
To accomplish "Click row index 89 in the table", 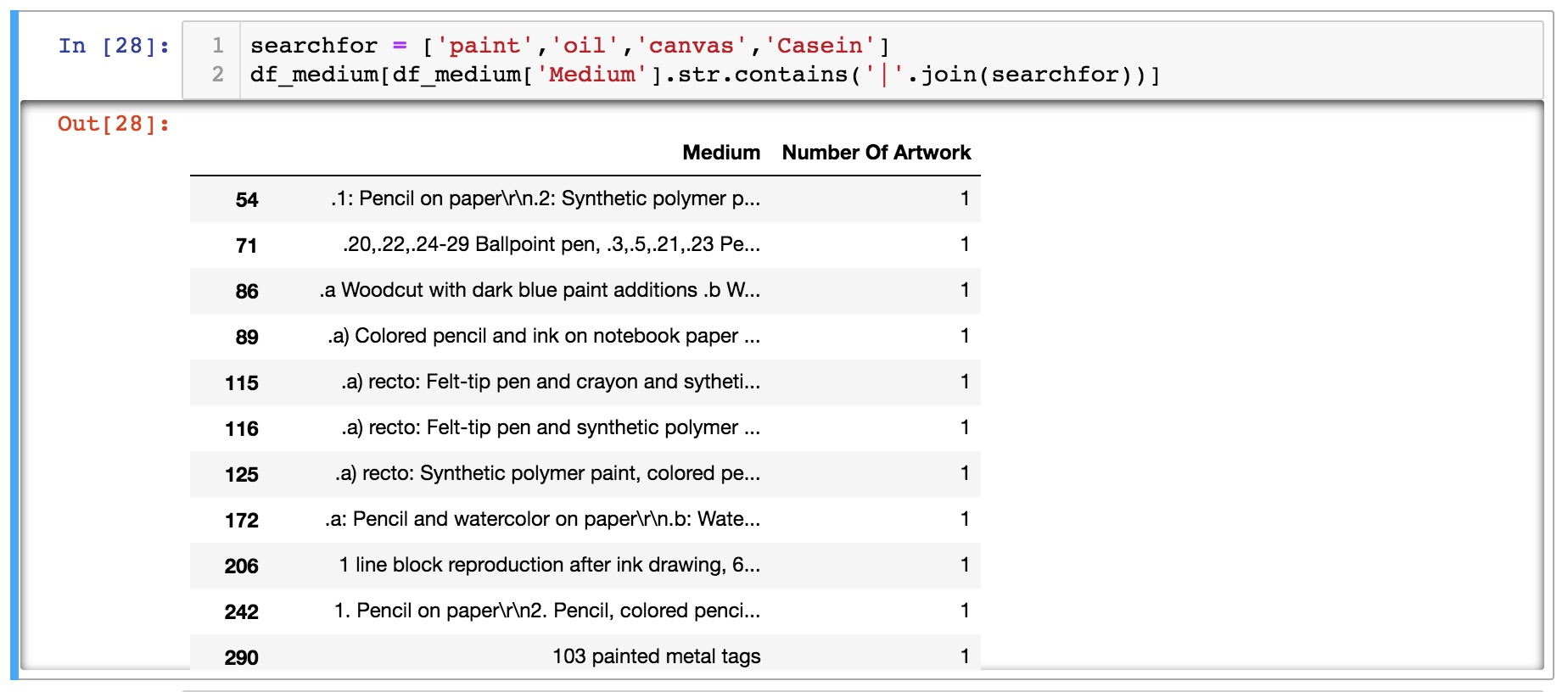I will point(246,338).
